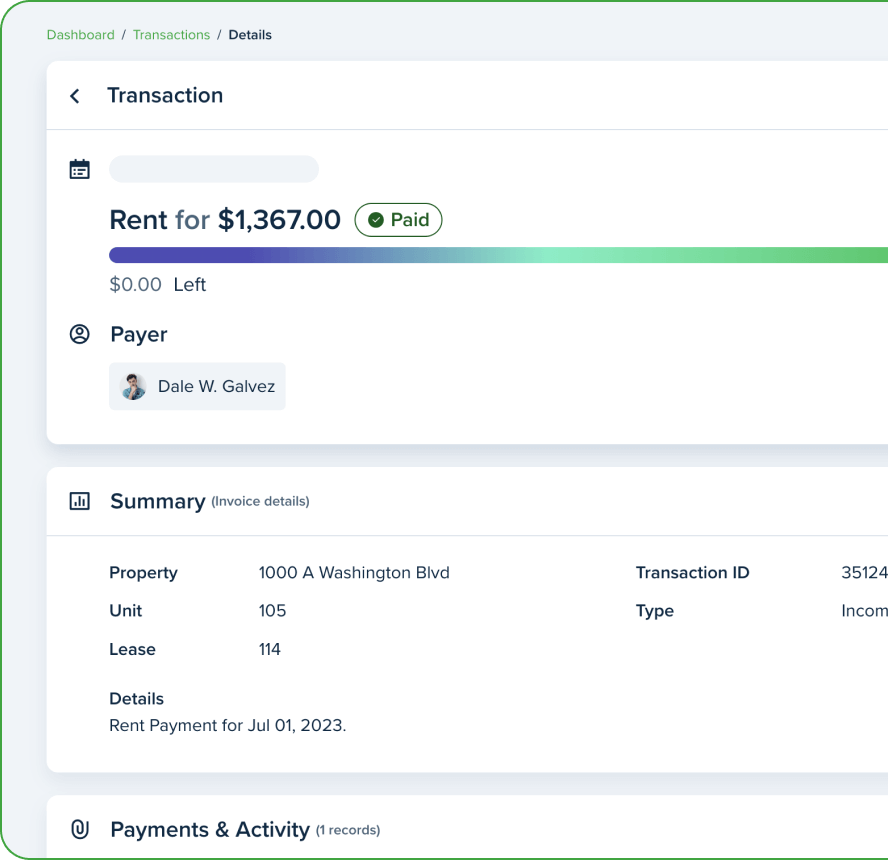Select the back arrow next to Transaction
The width and height of the screenshot is (888, 860).
(74, 95)
